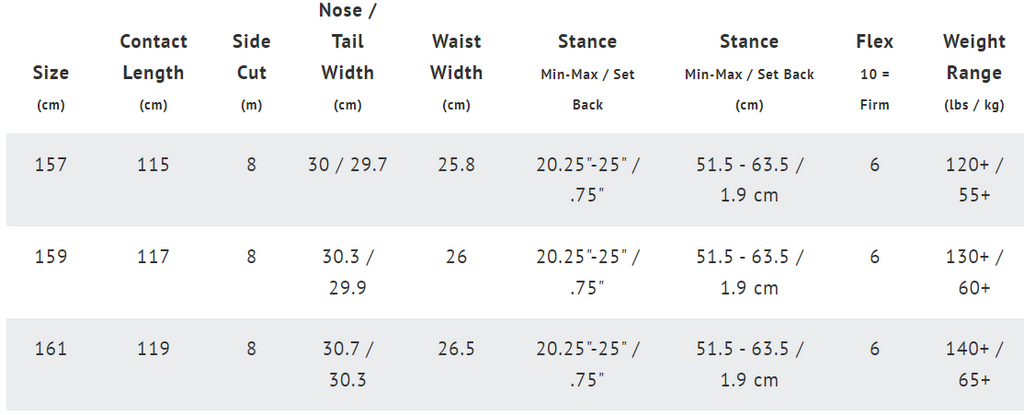Click contact length value 115
Screen dimensions: 1024x415
pyautogui.click(x=153, y=165)
